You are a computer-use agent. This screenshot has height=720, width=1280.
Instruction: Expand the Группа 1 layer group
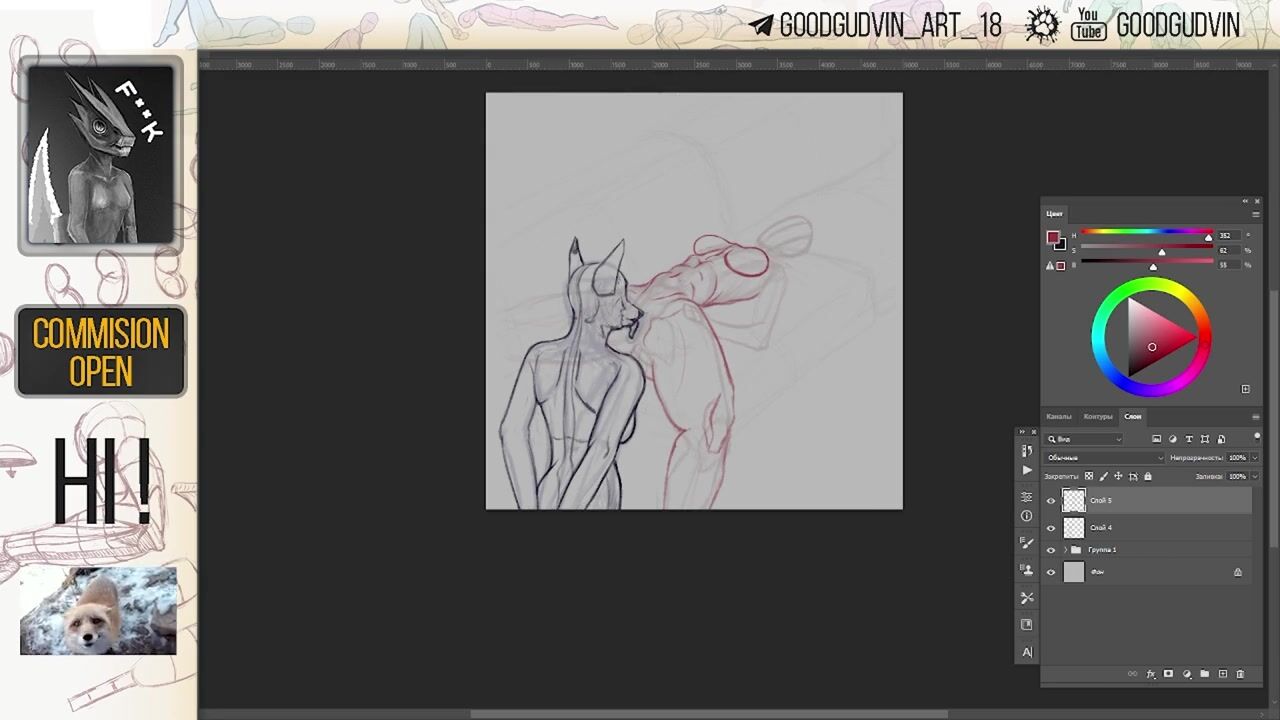pos(1065,550)
